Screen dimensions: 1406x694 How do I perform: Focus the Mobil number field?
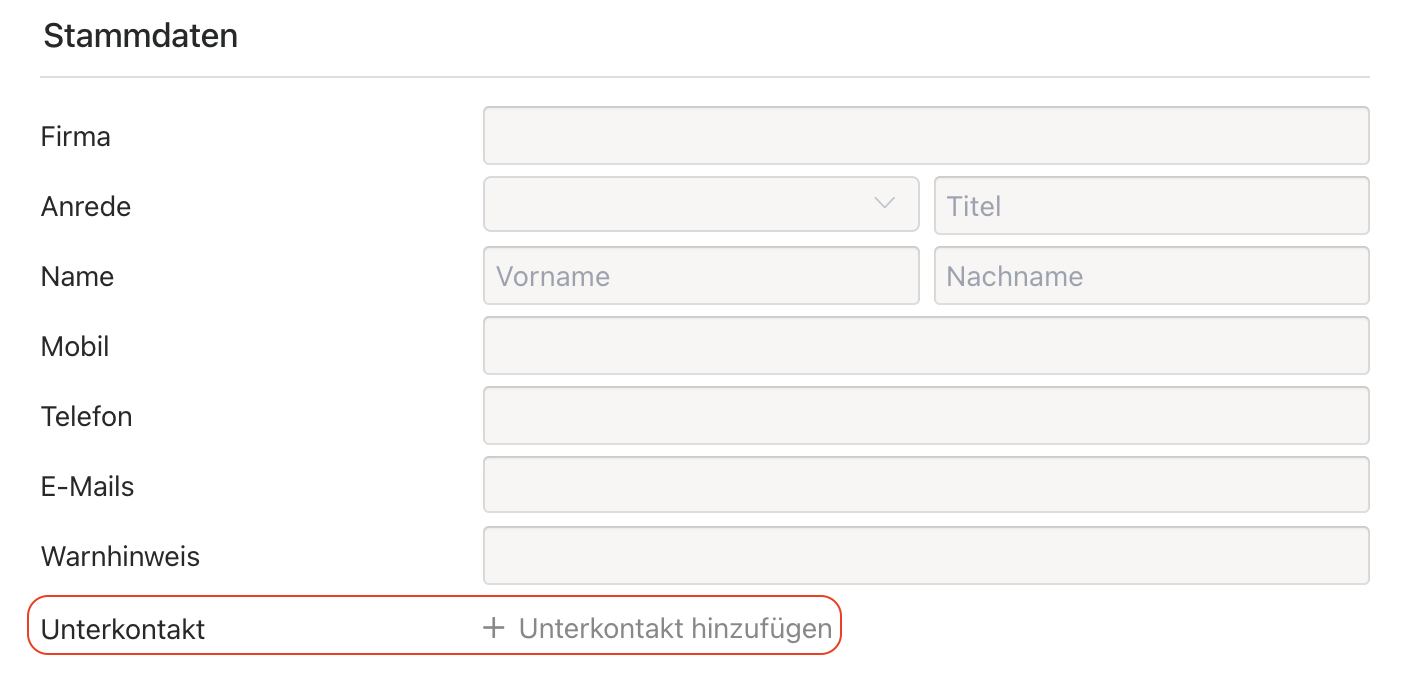click(925, 346)
